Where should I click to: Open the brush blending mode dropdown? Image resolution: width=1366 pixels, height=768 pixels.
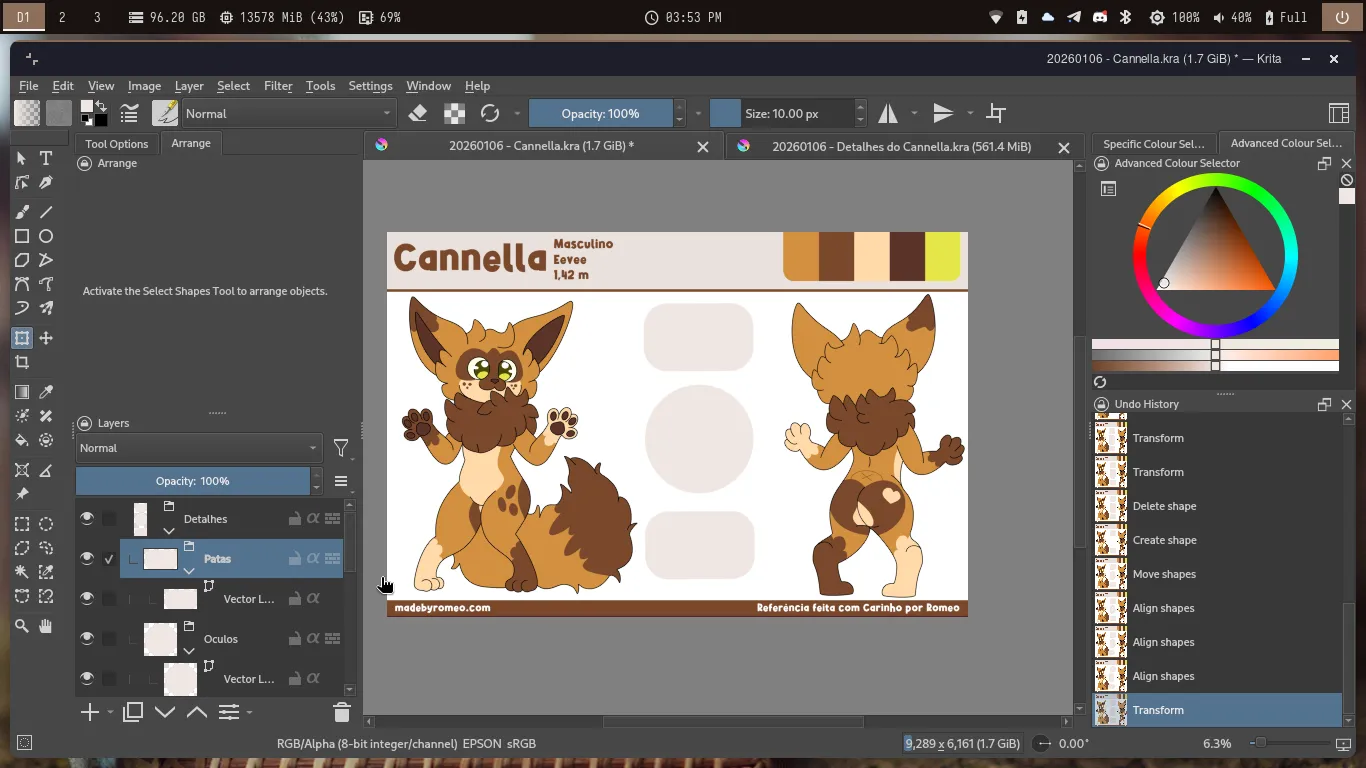coord(287,113)
